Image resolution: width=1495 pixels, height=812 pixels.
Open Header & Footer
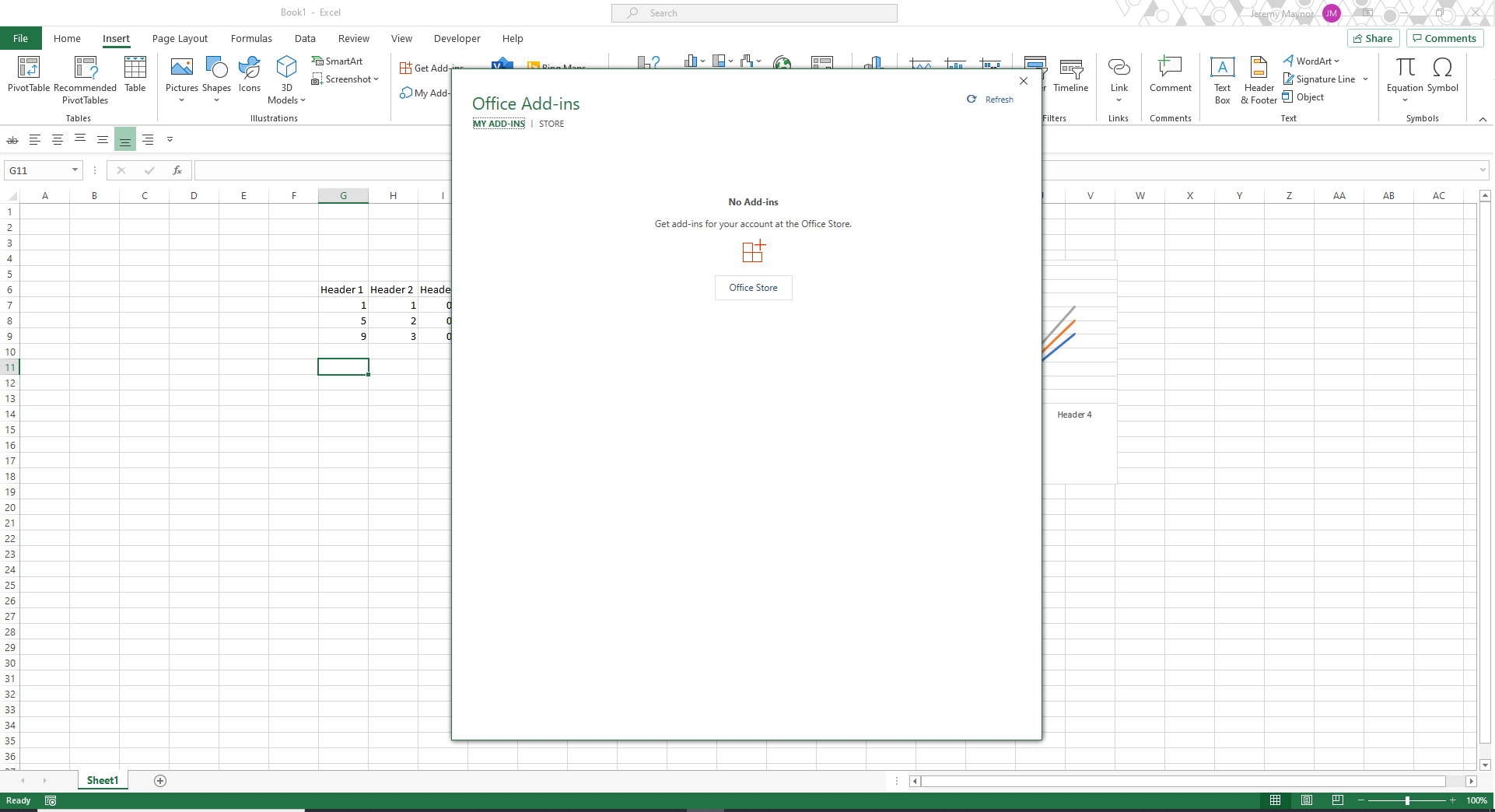coord(1259,80)
